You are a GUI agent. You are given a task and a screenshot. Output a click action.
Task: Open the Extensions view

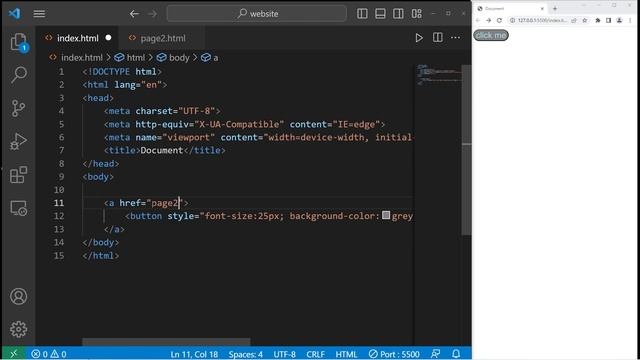tap(19, 175)
